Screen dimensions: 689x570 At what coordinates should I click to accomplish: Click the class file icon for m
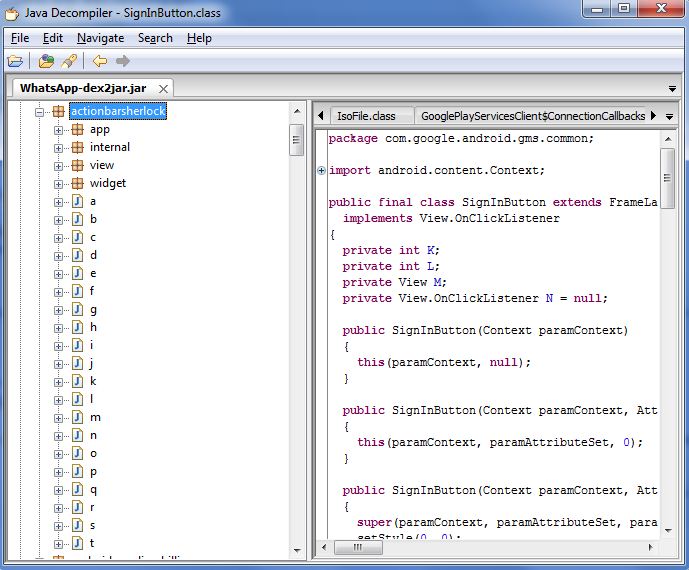click(77, 418)
